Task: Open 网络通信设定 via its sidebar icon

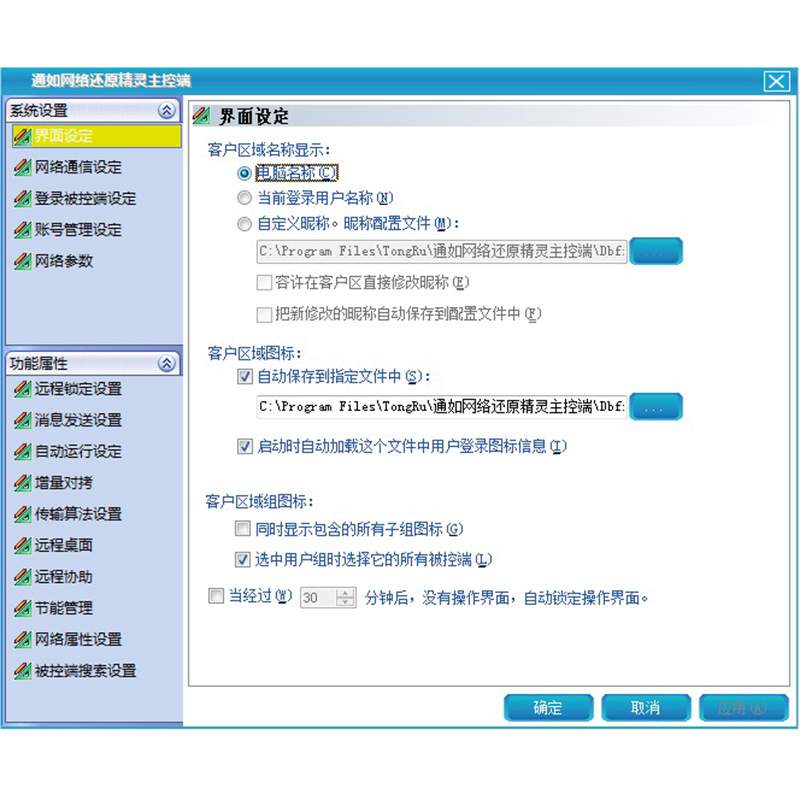Action: 22,167
